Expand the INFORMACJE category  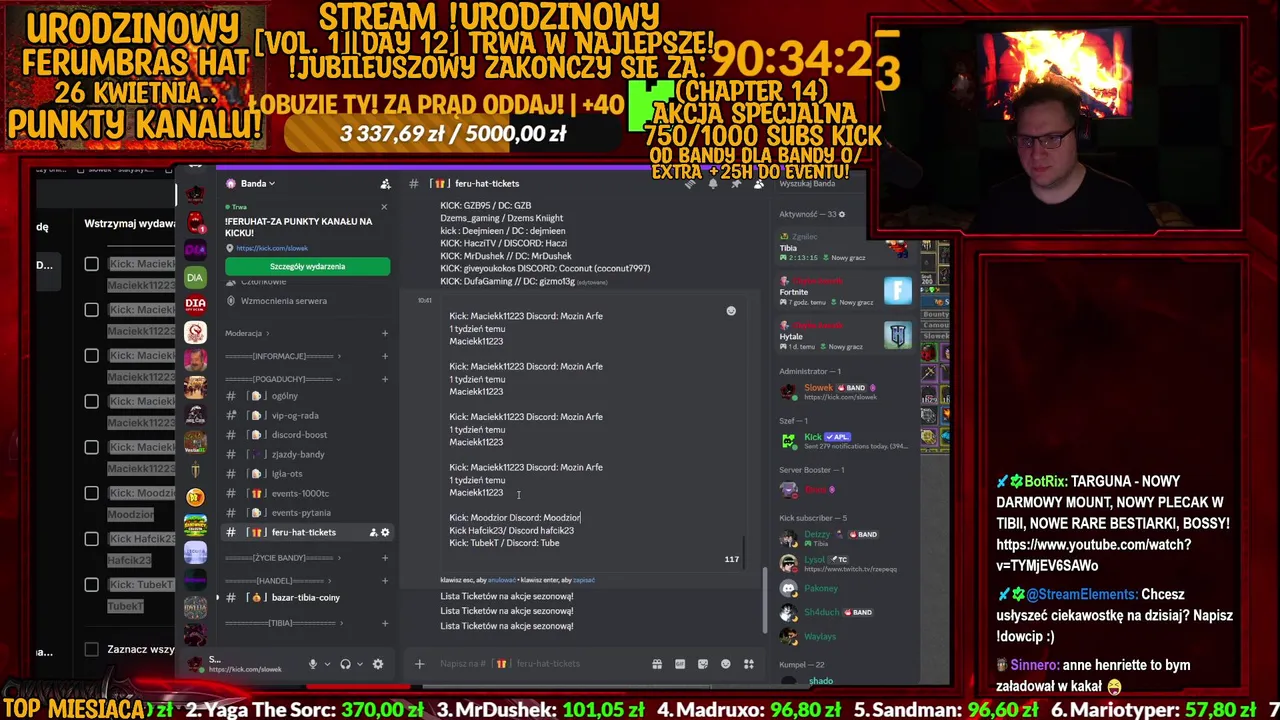(x=282, y=356)
